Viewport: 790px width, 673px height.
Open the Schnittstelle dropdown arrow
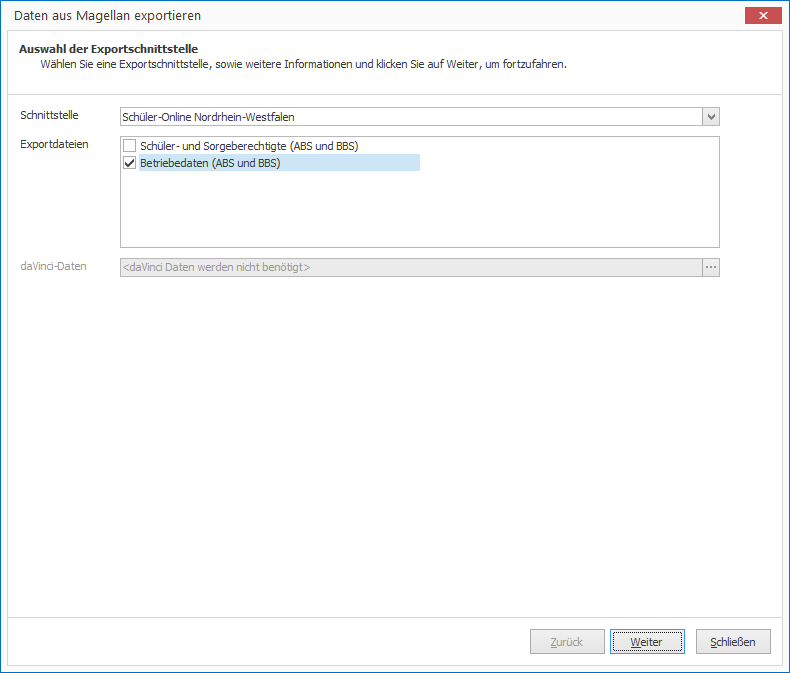[711, 117]
